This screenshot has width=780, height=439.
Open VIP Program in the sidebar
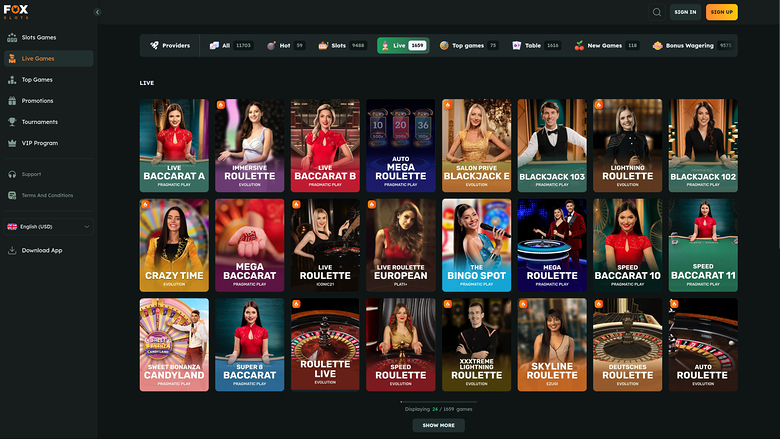click(x=48, y=143)
